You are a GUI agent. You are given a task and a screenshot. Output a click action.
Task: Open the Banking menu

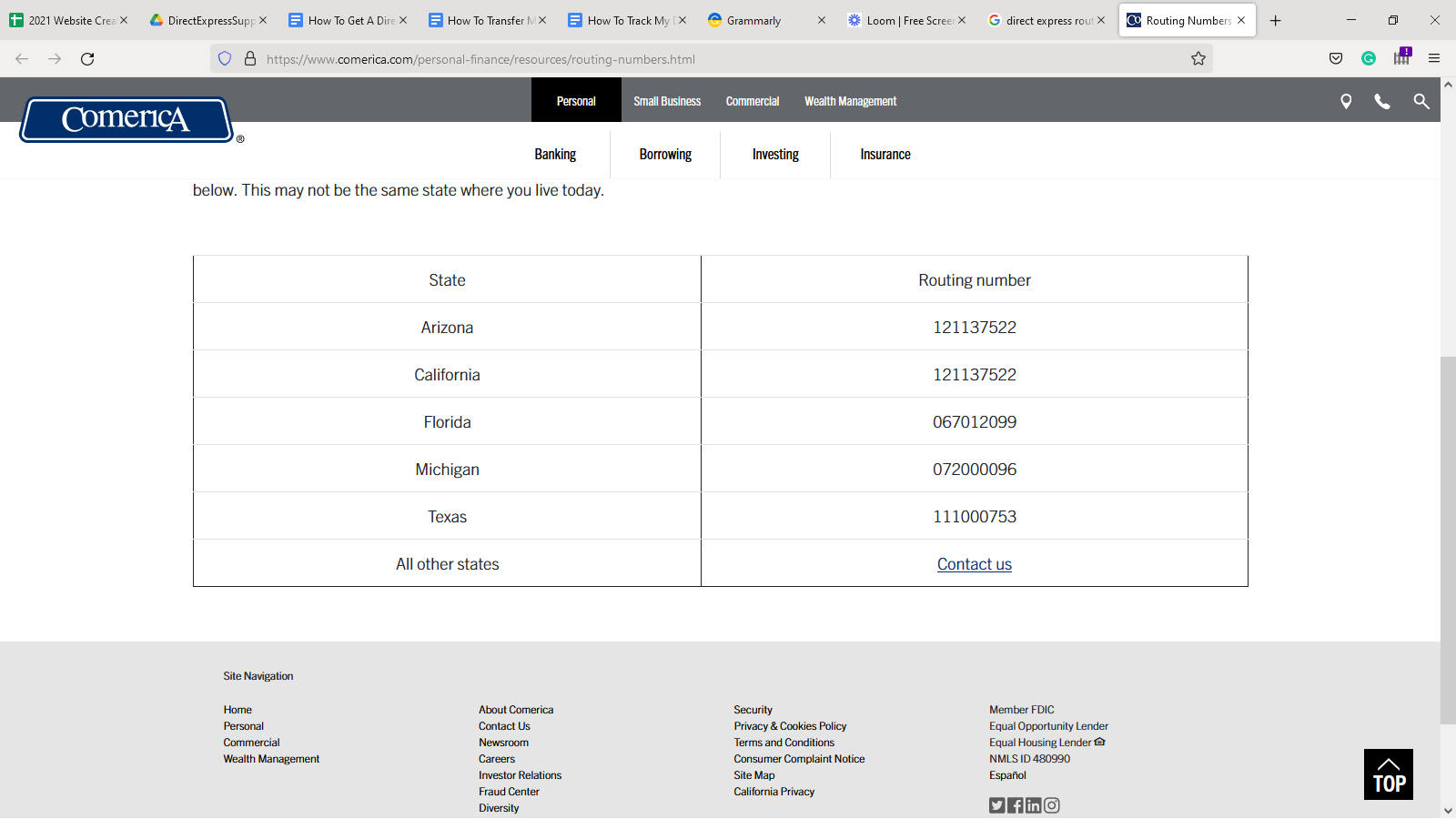point(555,155)
